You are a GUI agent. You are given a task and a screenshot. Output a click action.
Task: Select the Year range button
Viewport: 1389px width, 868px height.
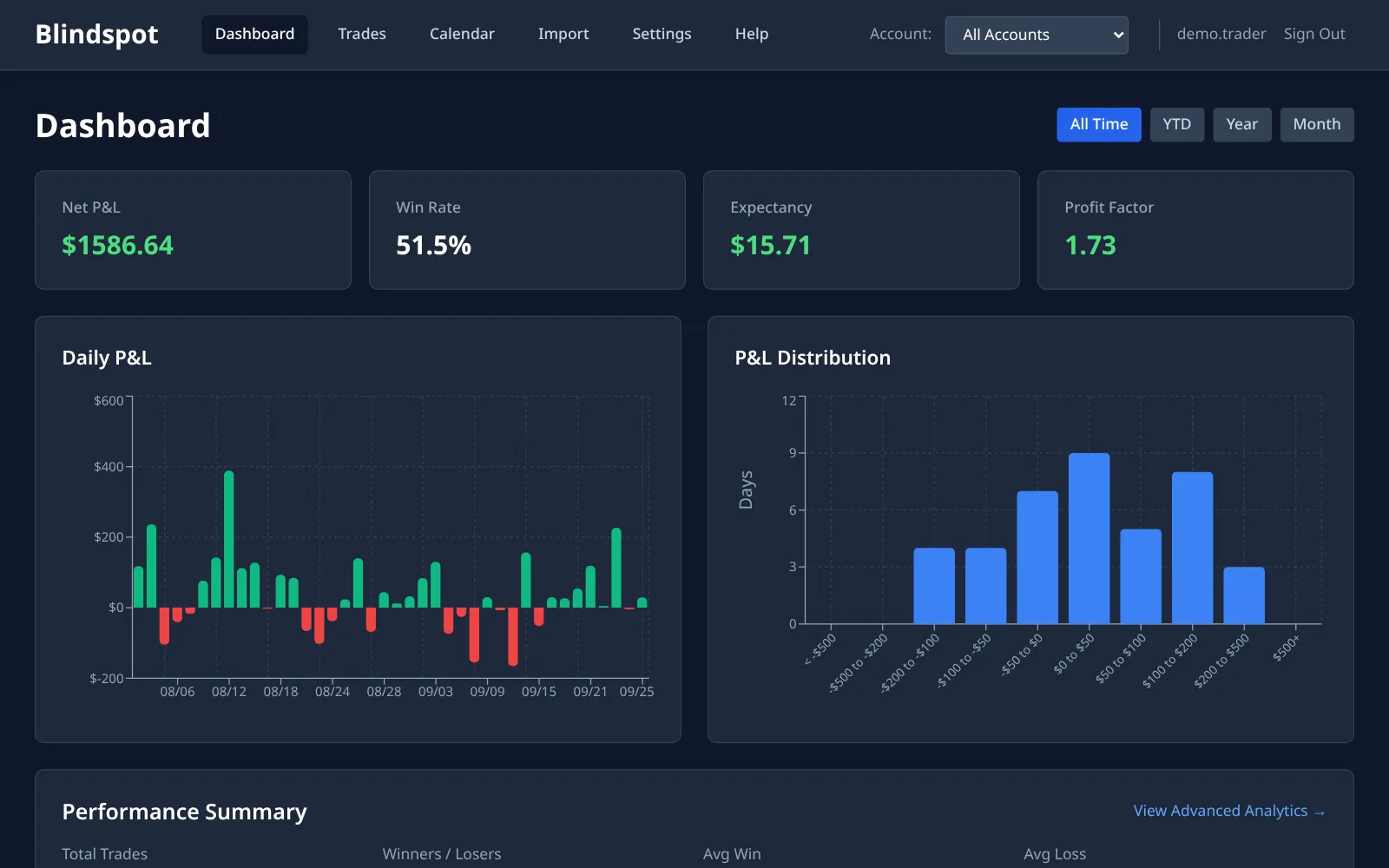tap(1241, 124)
